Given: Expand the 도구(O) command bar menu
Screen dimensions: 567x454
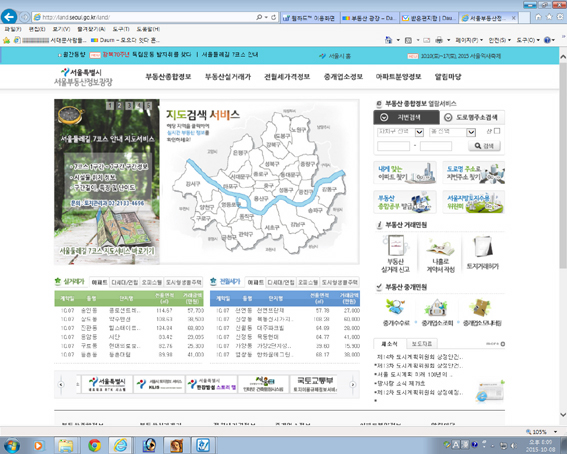Looking at the screenshot, I should click(528, 40).
